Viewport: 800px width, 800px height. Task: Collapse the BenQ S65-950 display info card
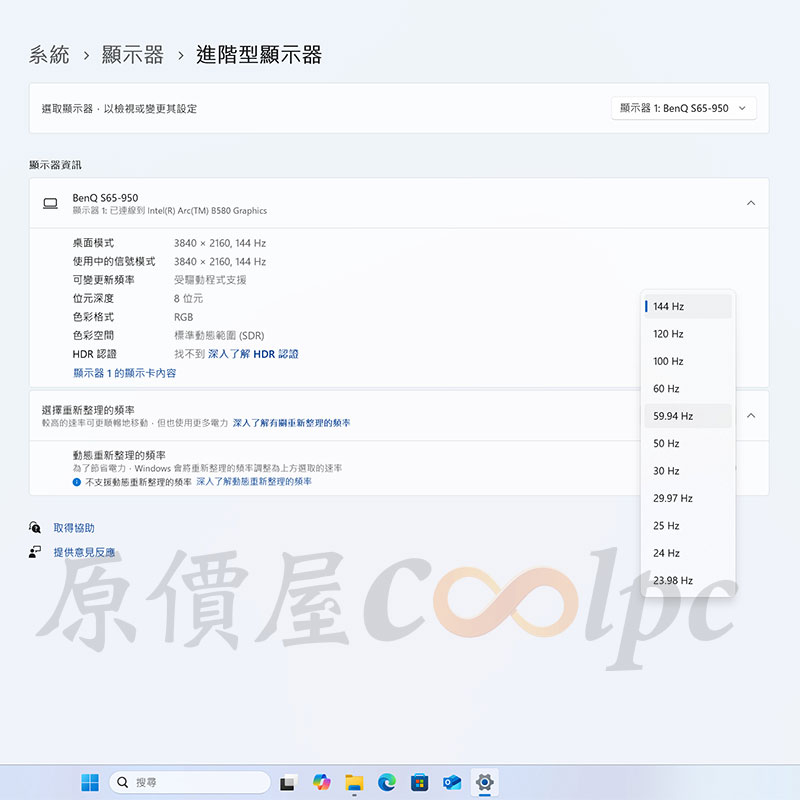click(751, 203)
